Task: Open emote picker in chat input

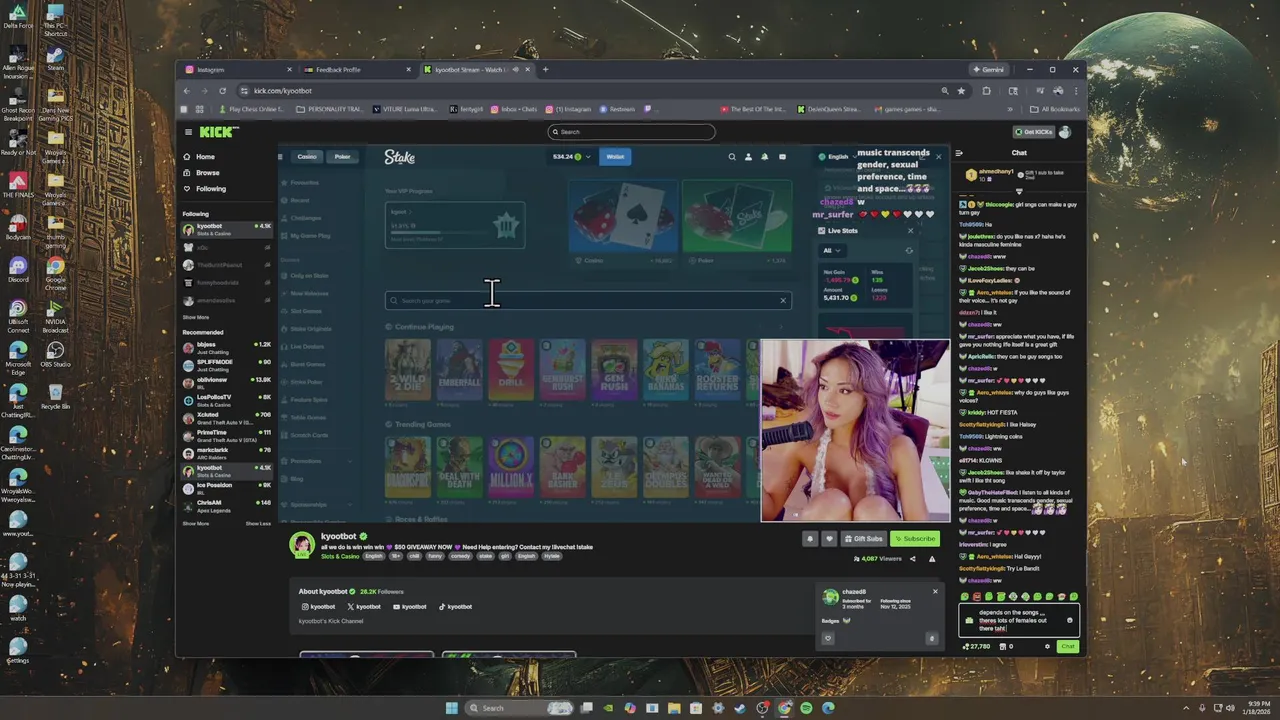Action: click(x=1069, y=620)
